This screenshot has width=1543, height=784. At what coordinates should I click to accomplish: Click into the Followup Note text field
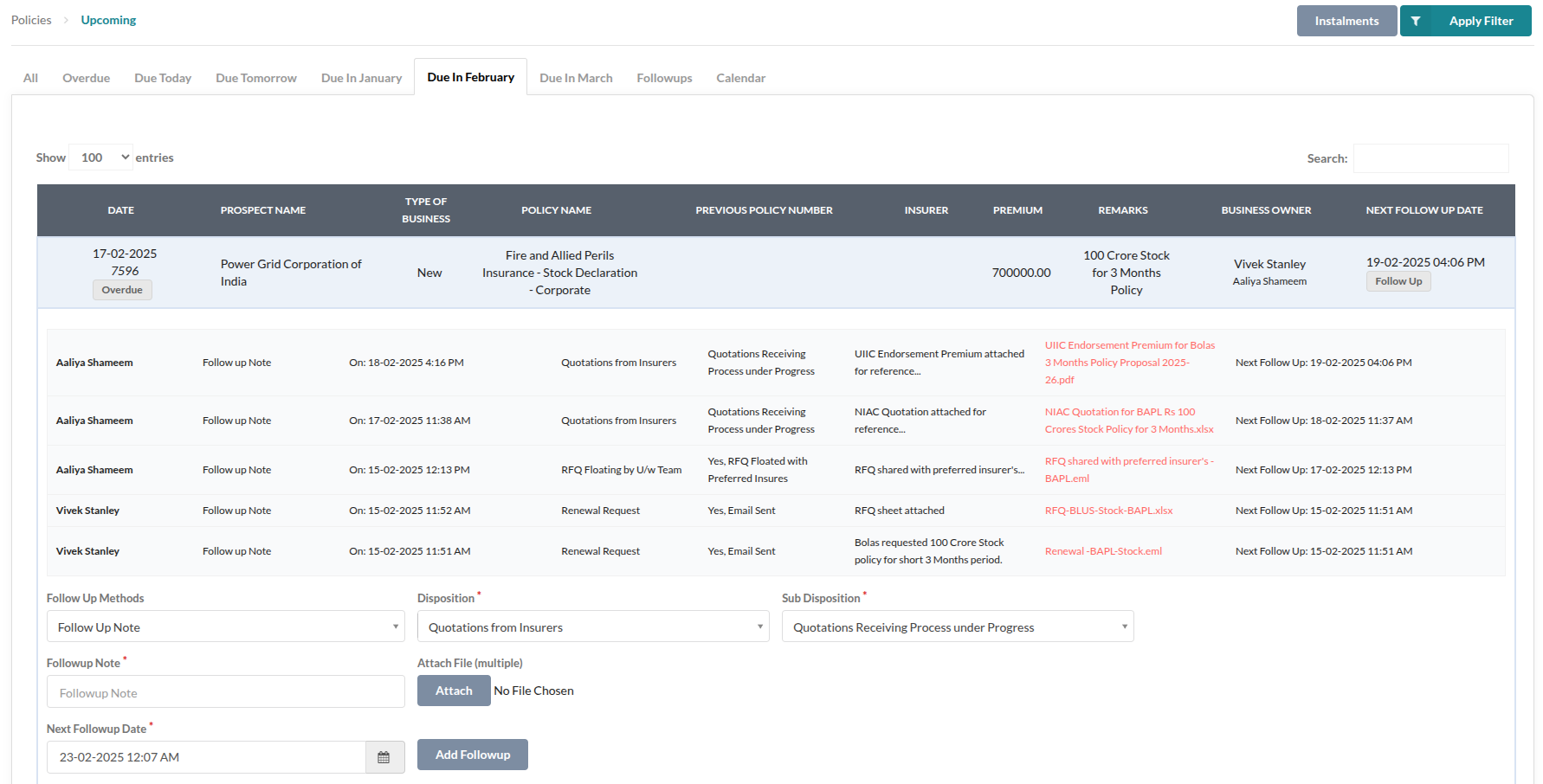pyautogui.click(x=225, y=692)
